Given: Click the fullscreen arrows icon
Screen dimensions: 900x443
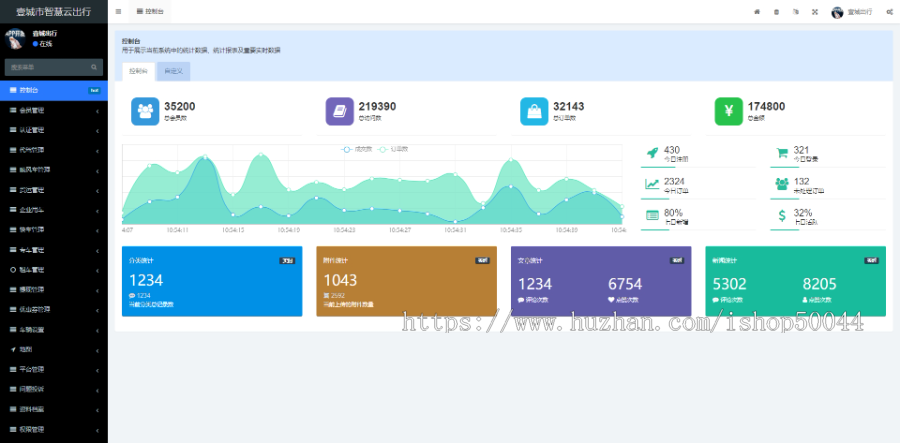Looking at the screenshot, I should (815, 12).
